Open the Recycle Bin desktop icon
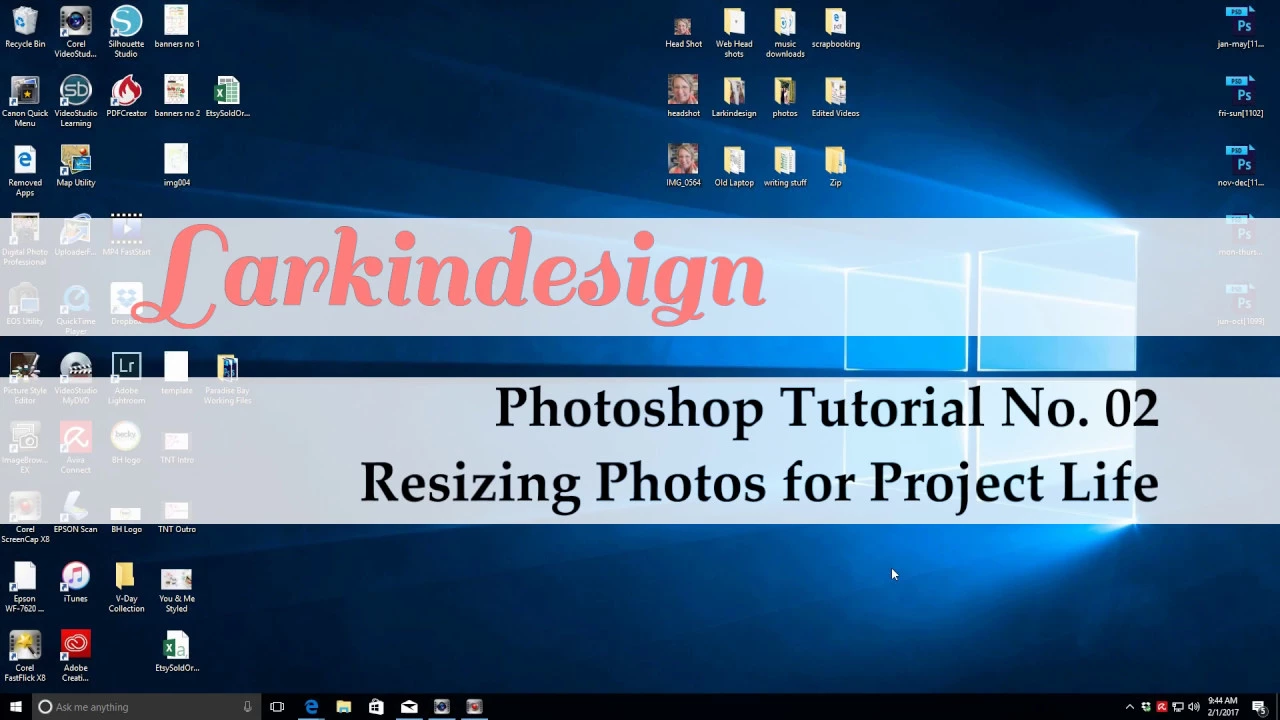 coord(25,28)
